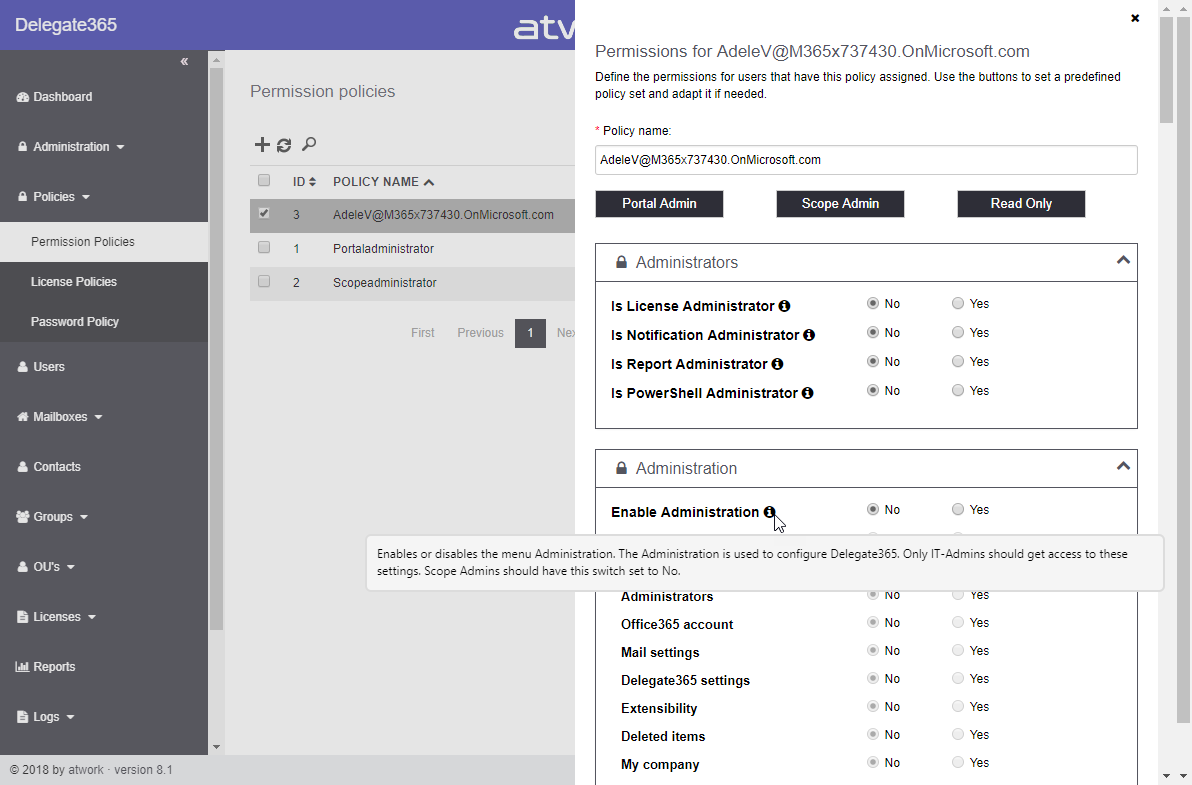Set Office365 account to Yes

pyautogui.click(x=958, y=622)
